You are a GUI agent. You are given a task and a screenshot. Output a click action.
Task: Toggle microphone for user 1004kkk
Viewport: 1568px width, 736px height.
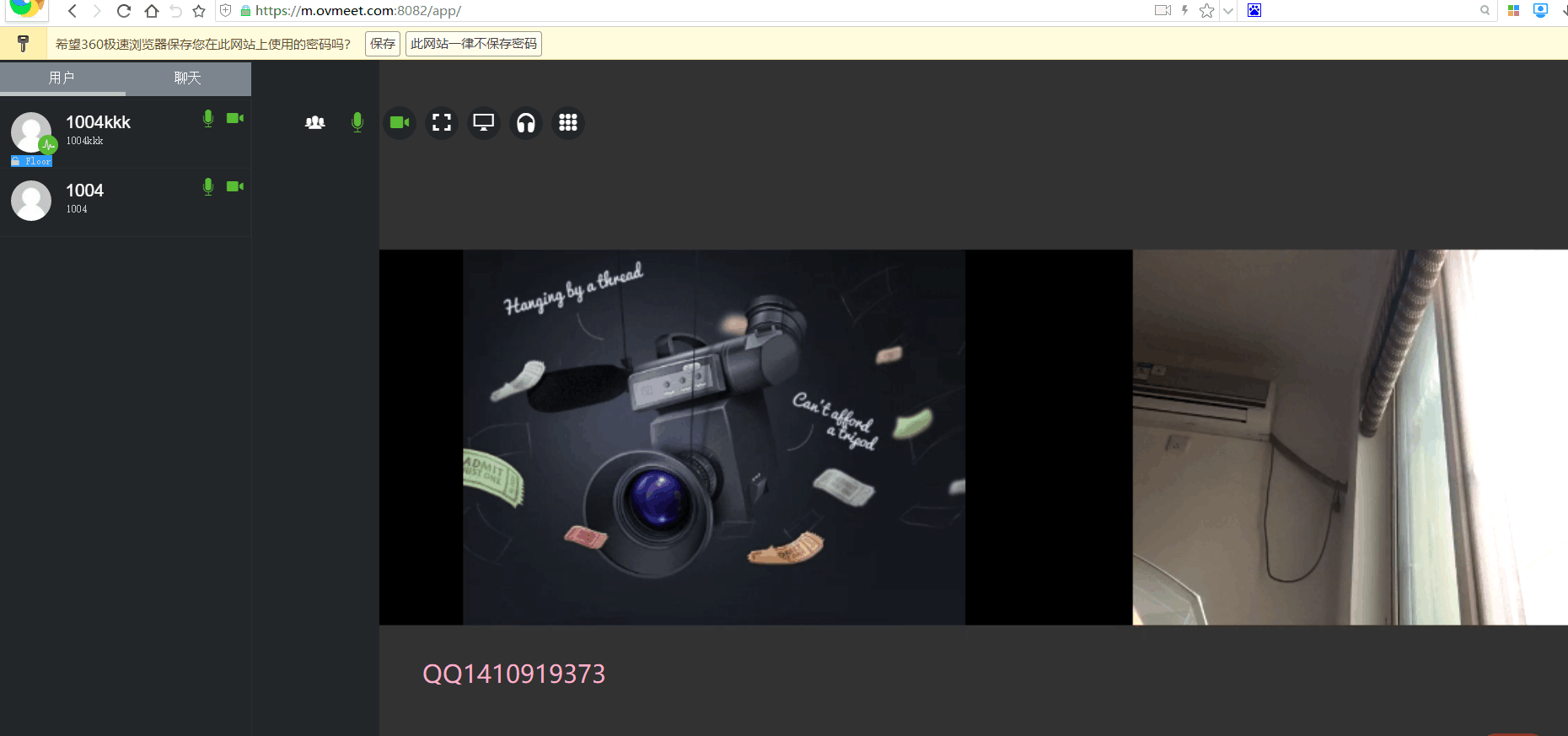coord(208,119)
